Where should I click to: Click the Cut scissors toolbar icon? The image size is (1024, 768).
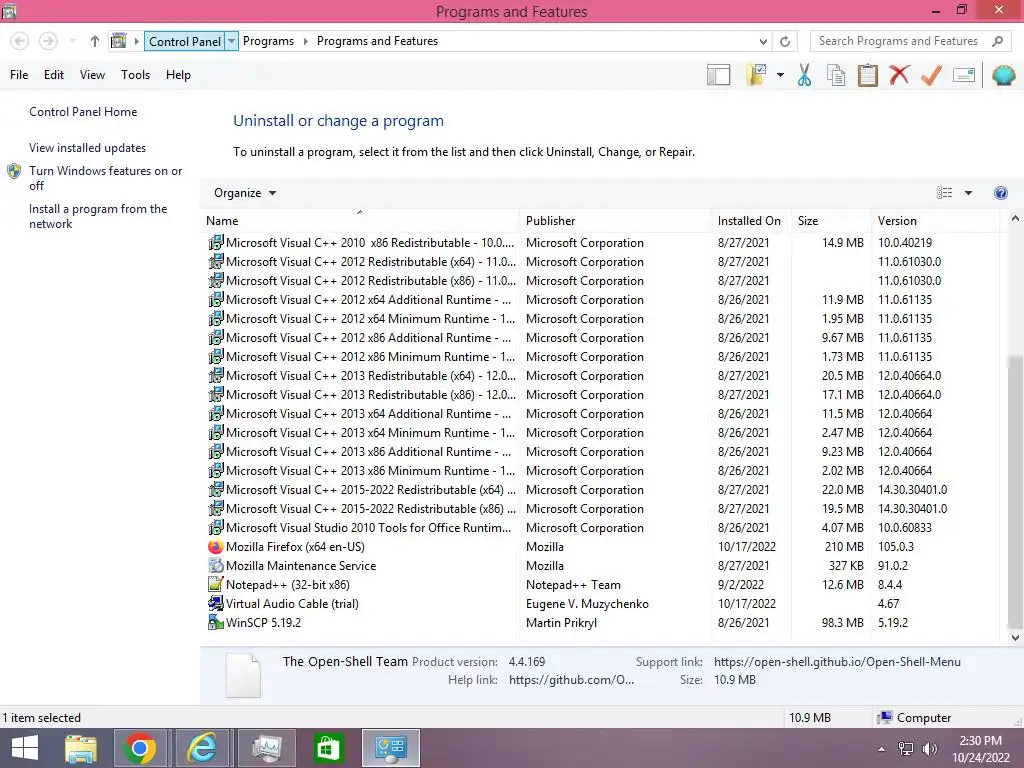[804, 75]
